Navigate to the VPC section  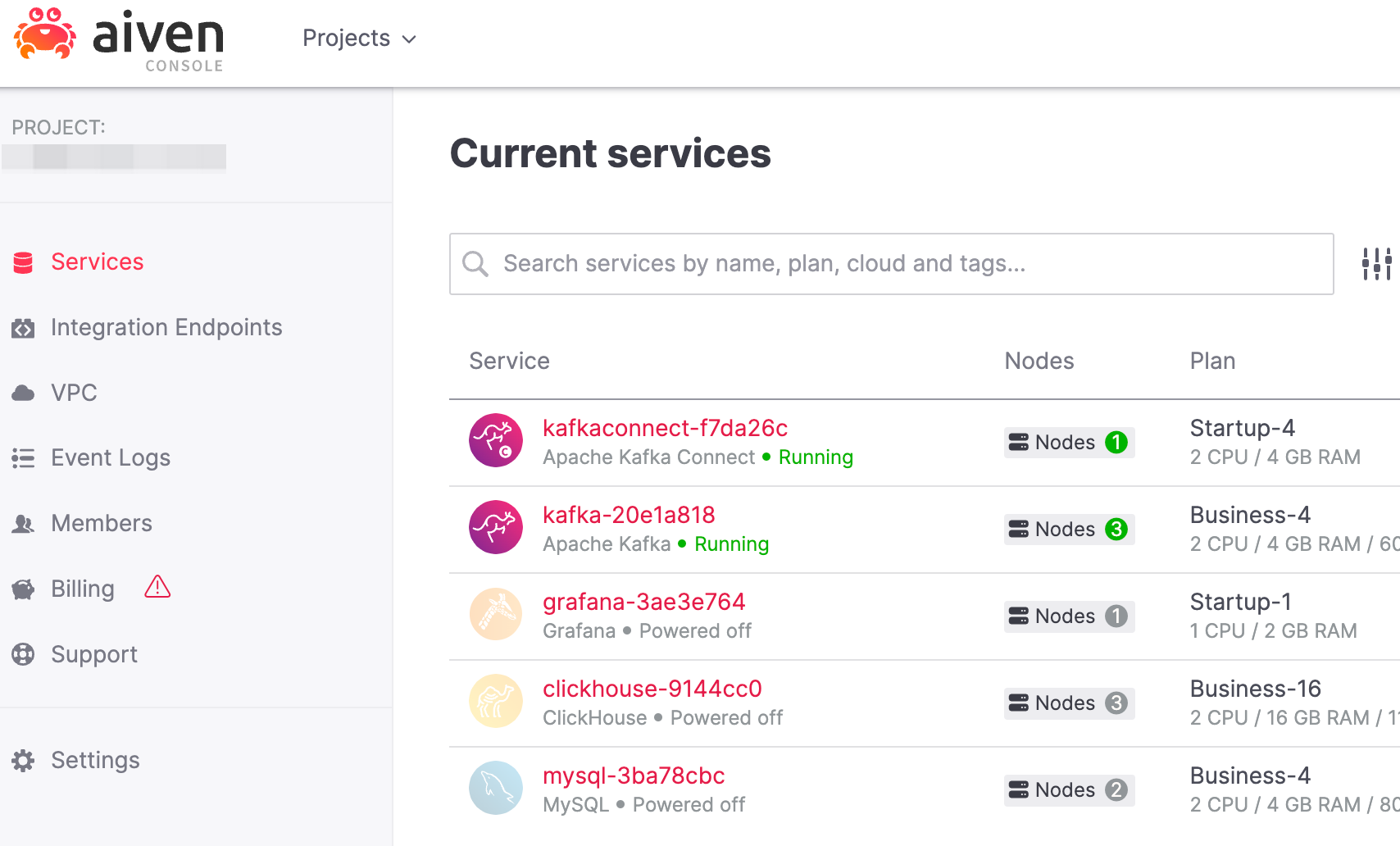point(74,393)
